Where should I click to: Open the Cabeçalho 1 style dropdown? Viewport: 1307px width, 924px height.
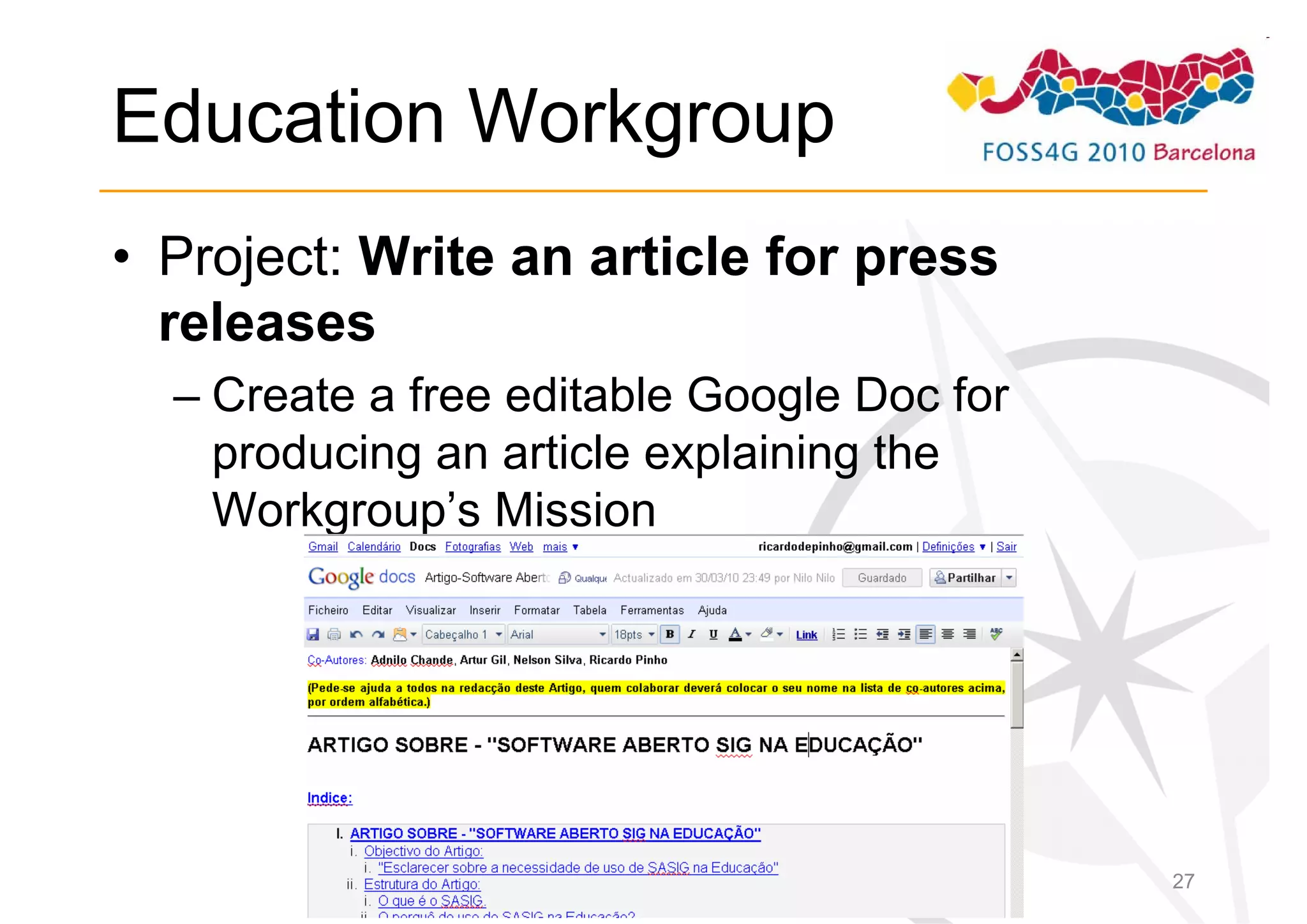[x=463, y=634]
